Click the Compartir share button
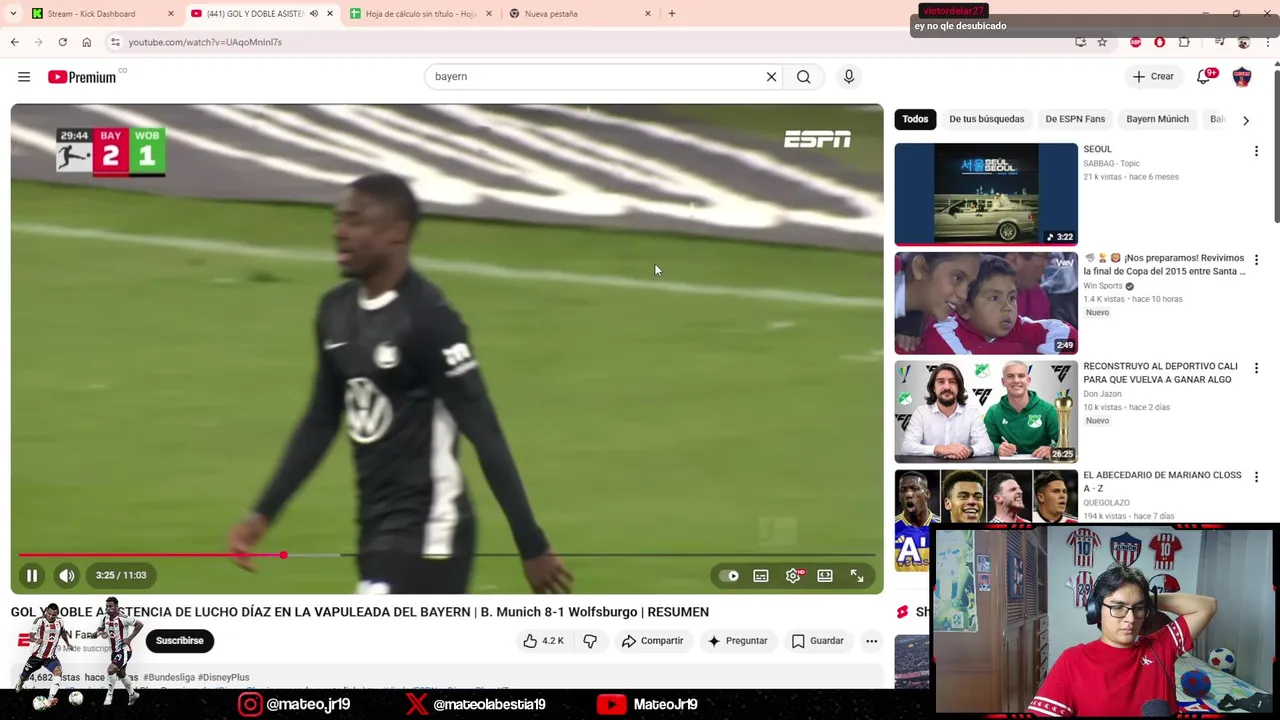Viewport: 1280px width, 720px height. (652, 641)
